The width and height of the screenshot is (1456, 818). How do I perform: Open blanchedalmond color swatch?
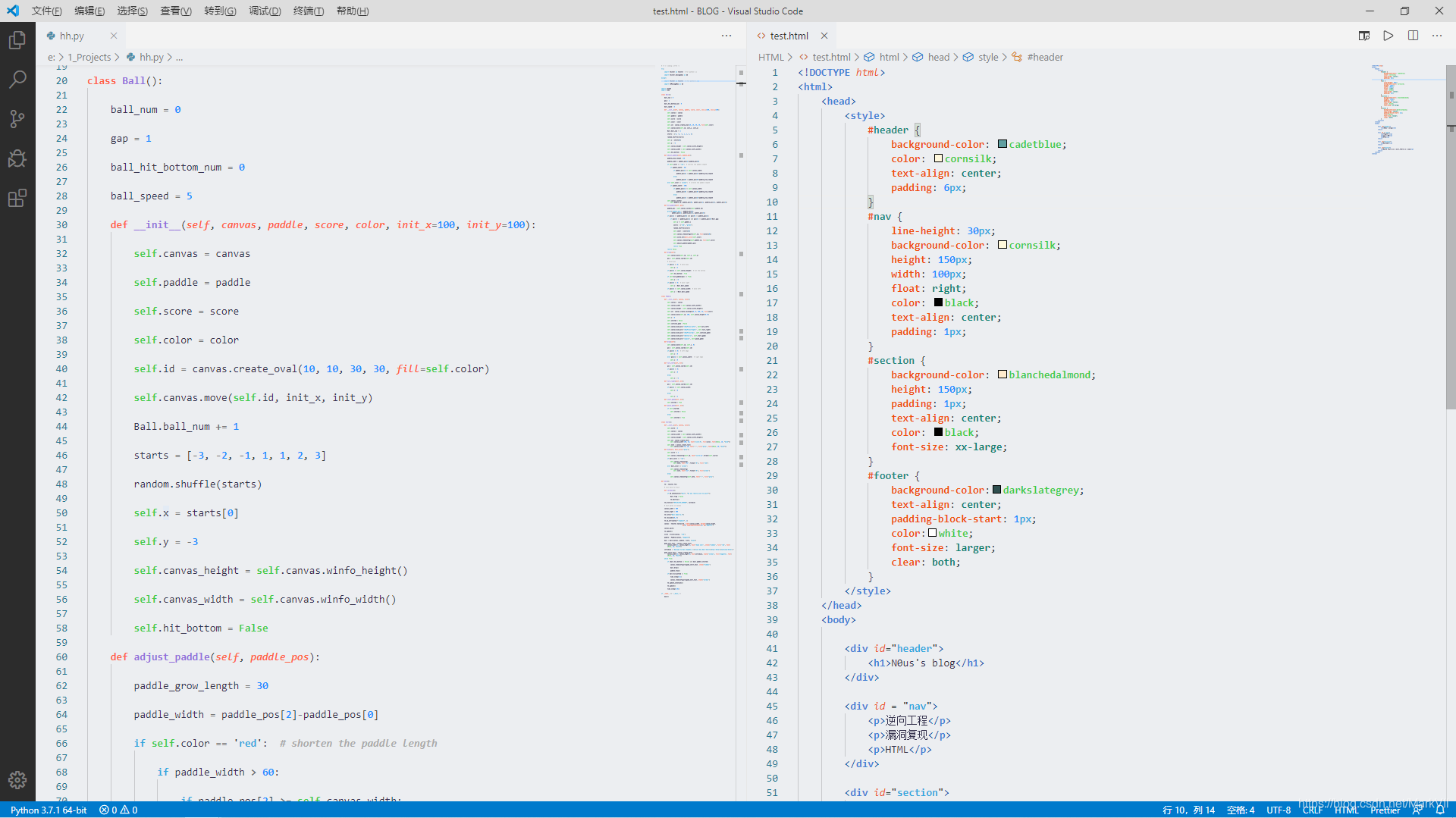click(x=1003, y=375)
